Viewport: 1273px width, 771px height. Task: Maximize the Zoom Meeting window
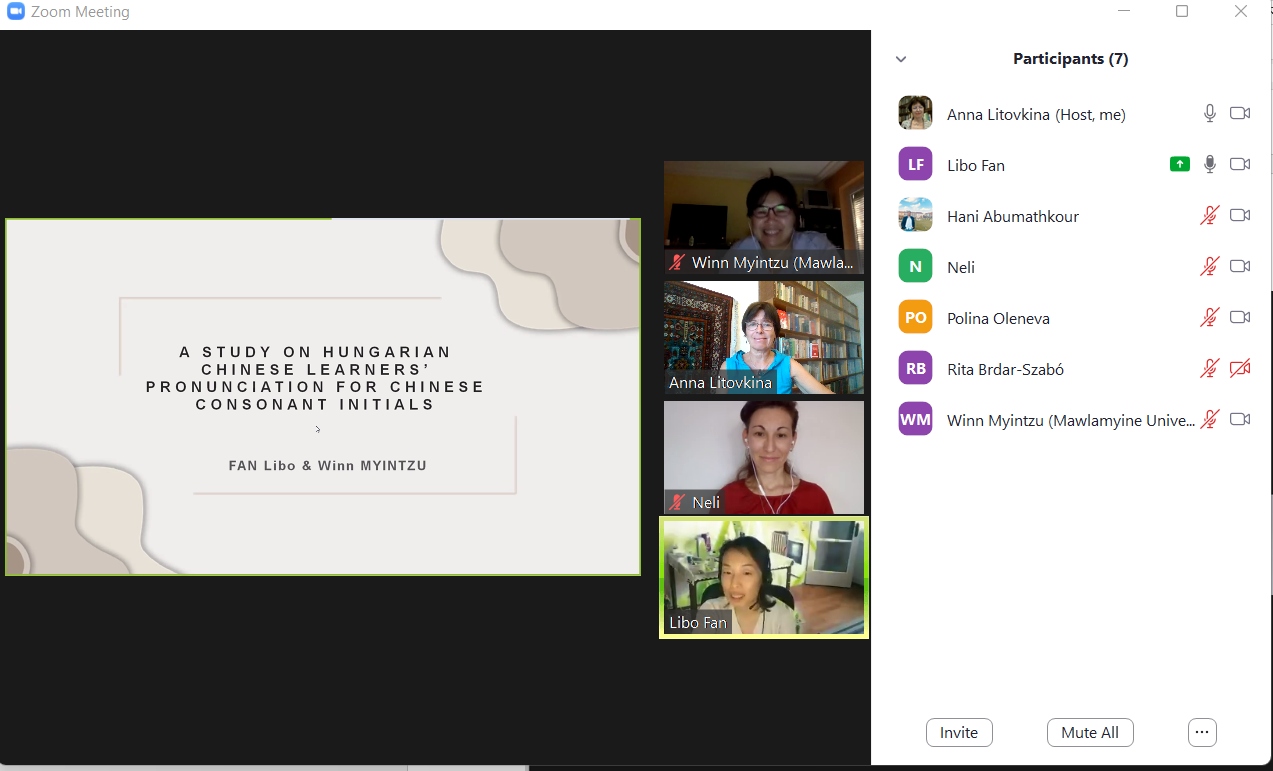[x=1182, y=12]
